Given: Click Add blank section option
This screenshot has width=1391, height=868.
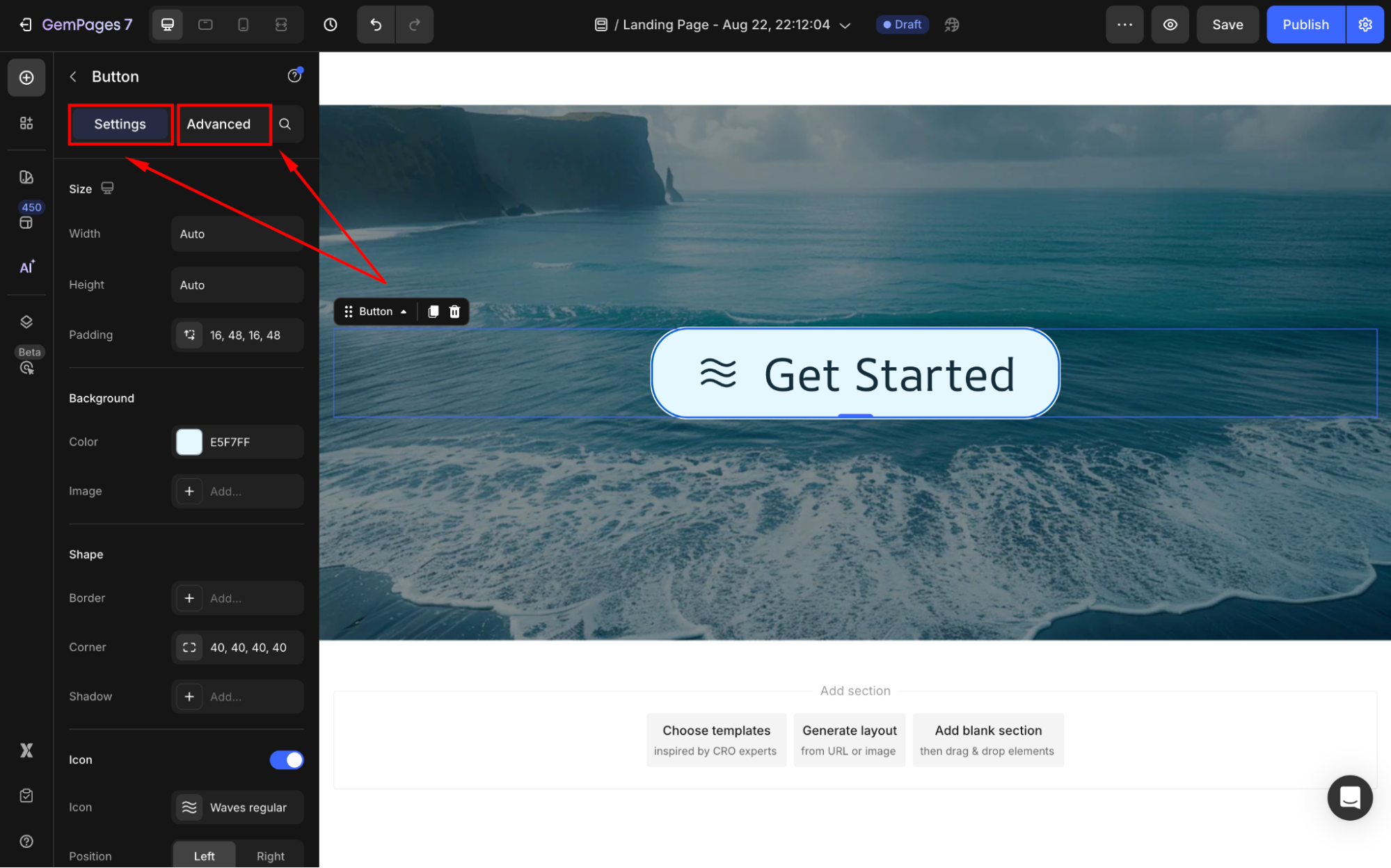Looking at the screenshot, I should tap(987, 740).
